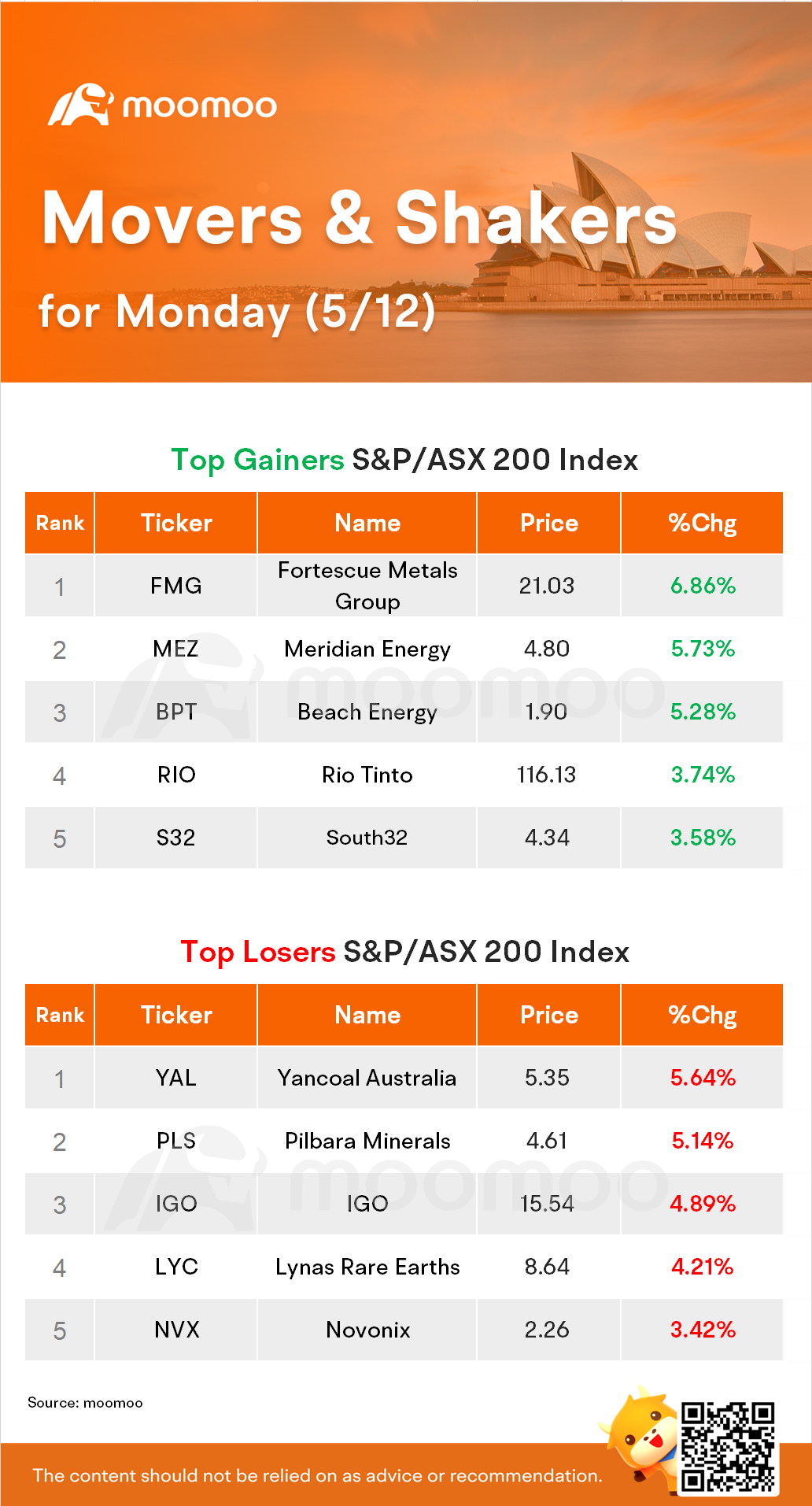
Task: Click the 'for Monday (5/12)' subtitle
Action: point(237,312)
